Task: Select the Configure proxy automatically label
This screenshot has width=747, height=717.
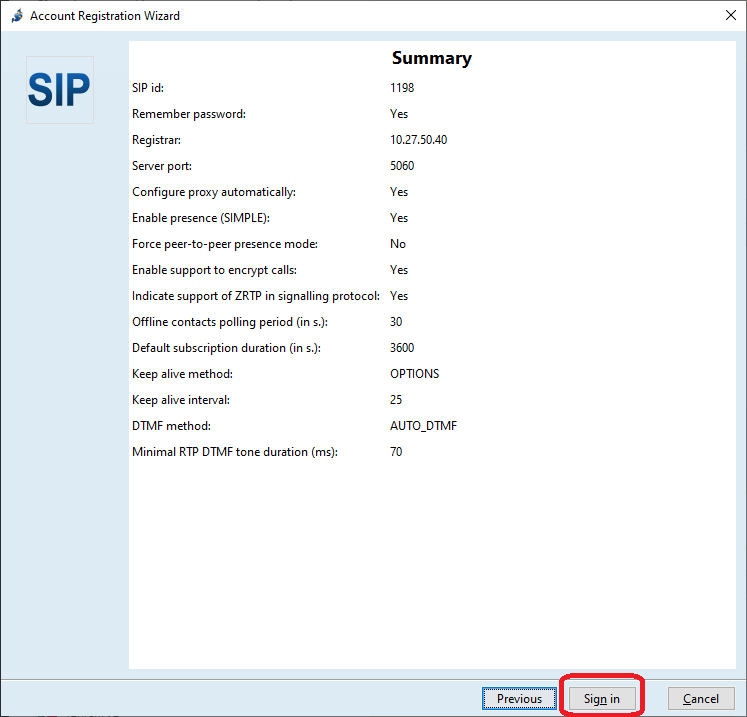Action: (214, 192)
